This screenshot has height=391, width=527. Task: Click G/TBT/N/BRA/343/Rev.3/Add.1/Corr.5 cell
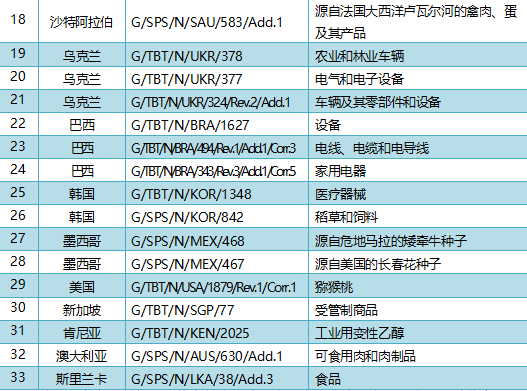click(x=217, y=170)
